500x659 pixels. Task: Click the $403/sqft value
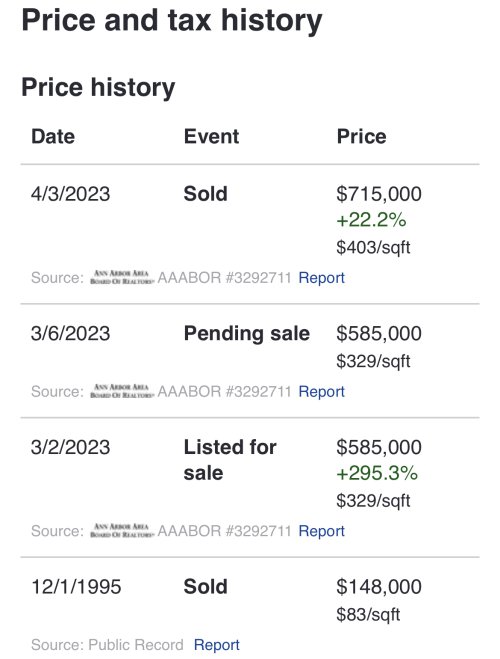[x=373, y=248]
